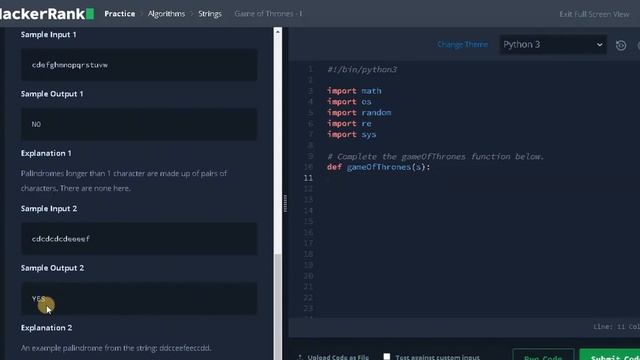Click the import sys line
This screenshot has height=360, width=640.
pyautogui.click(x=351, y=134)
